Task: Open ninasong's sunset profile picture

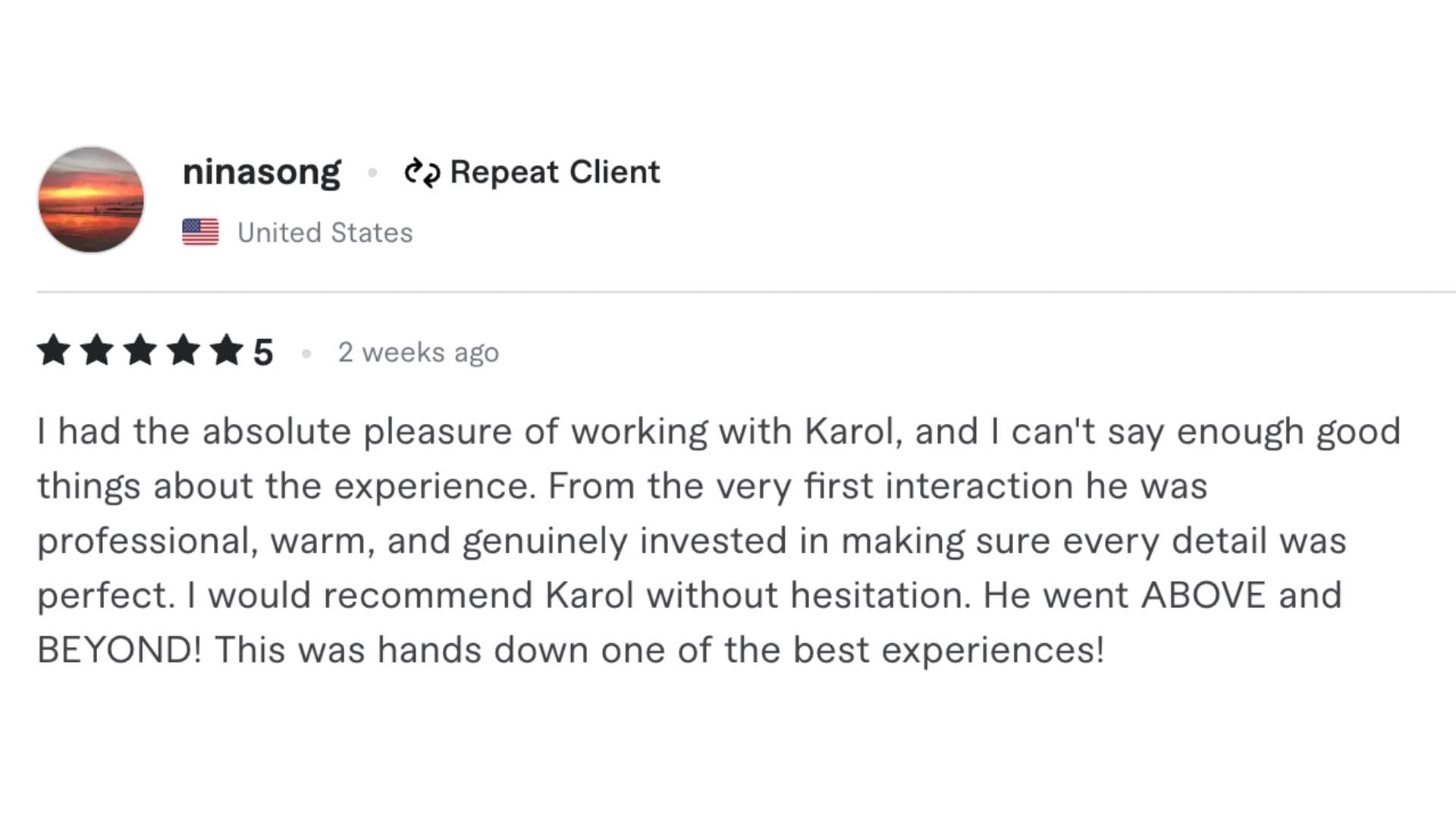Action: click(91, 199)
